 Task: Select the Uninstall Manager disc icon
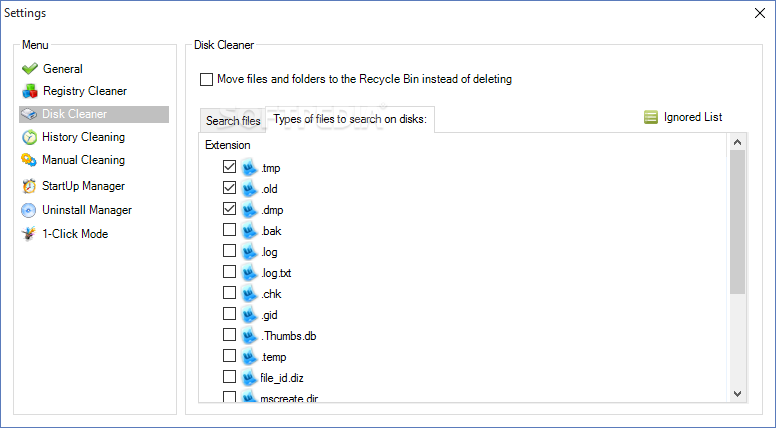(29, 210)
